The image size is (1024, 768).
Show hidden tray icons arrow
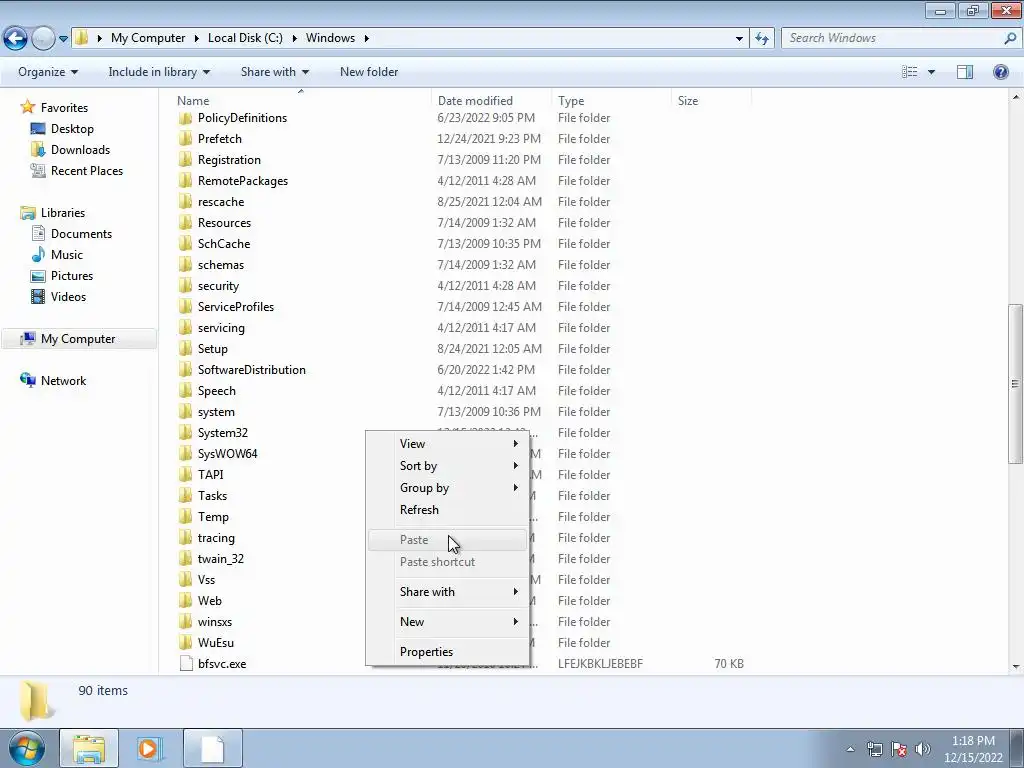coord(850,749)
